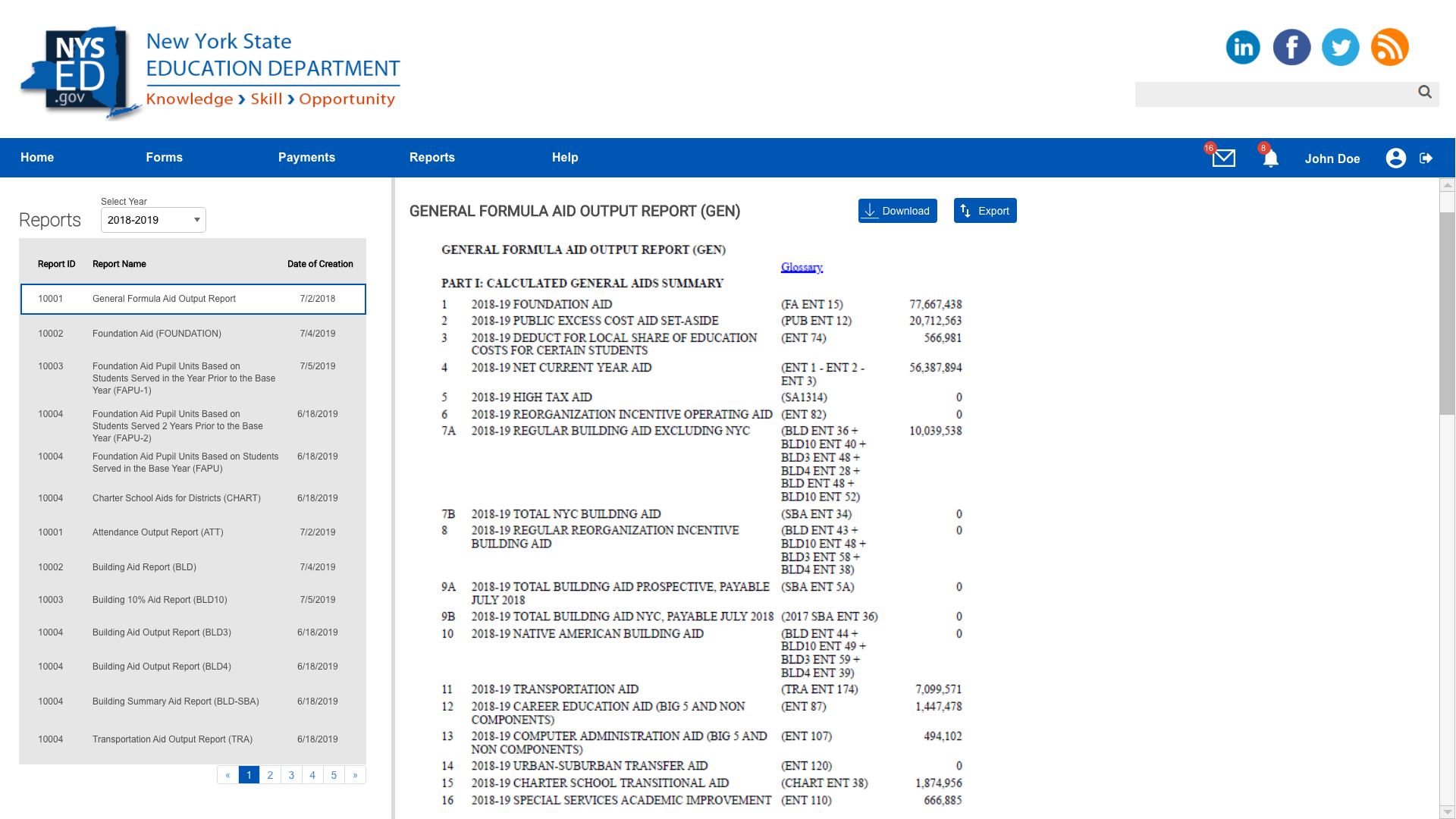Open the mail inbox envelope icon
Viewport: 1456px width, 819px height.
coord(1223,158)
